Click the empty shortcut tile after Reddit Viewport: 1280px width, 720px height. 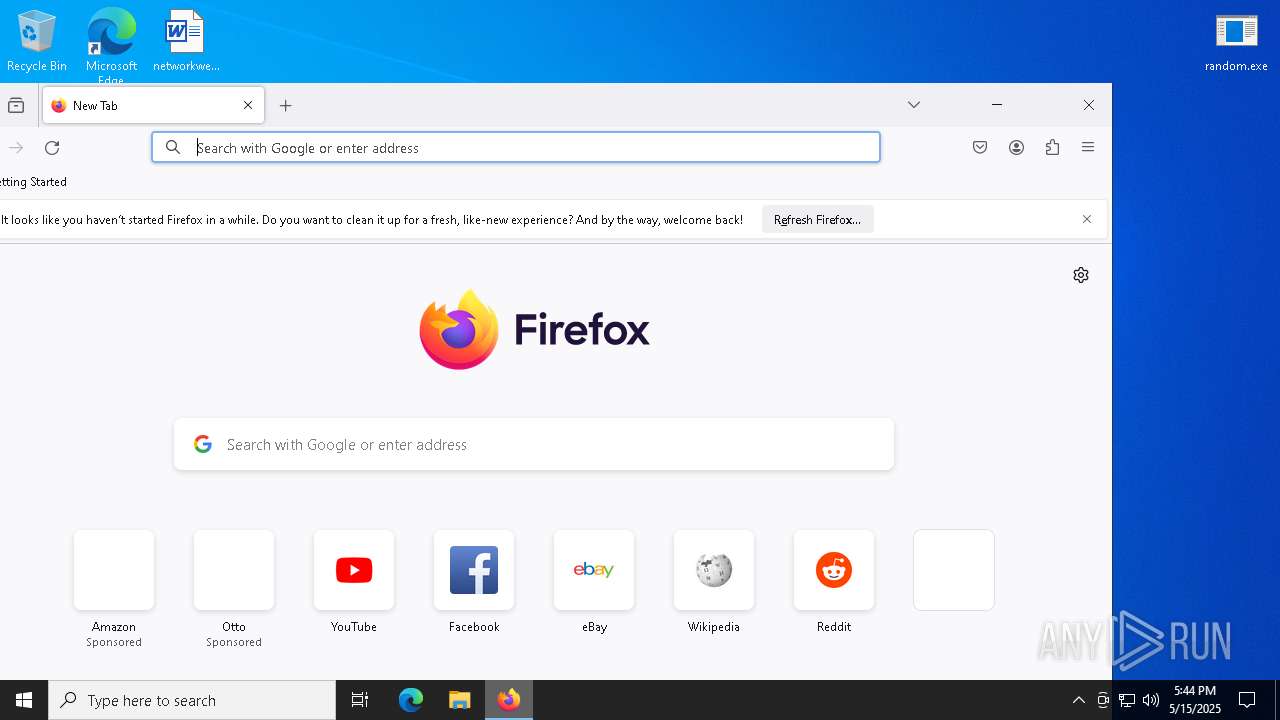[x=954, y=570]
